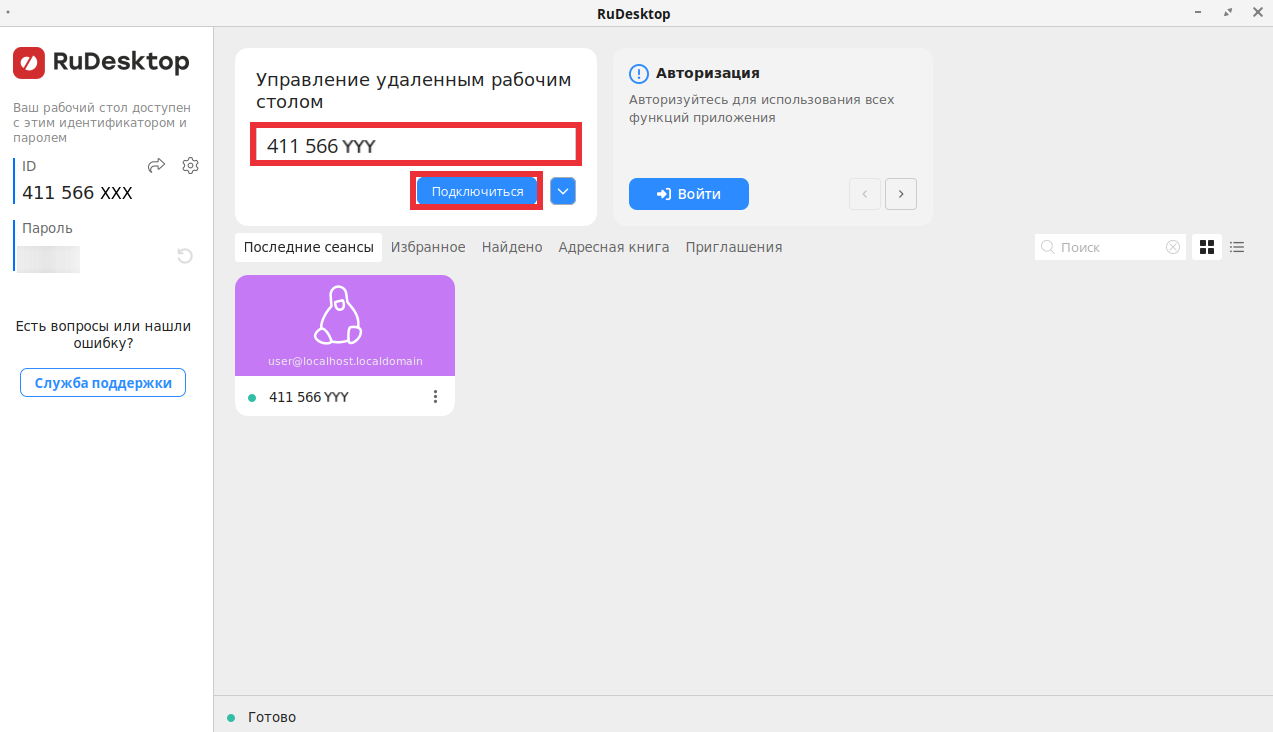Expand connection options dropdown next to Подключиться

pyautogui.click(x=563, y=191)
